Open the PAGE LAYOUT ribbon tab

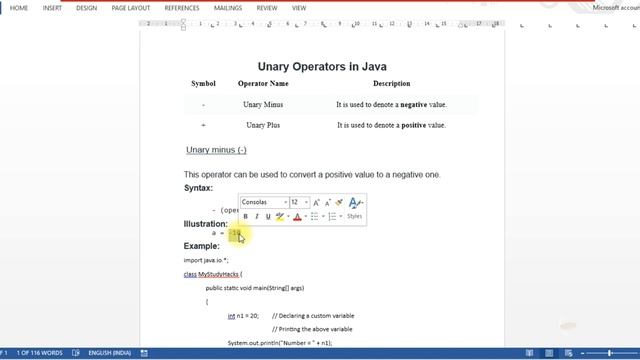[x=131, y=8]
